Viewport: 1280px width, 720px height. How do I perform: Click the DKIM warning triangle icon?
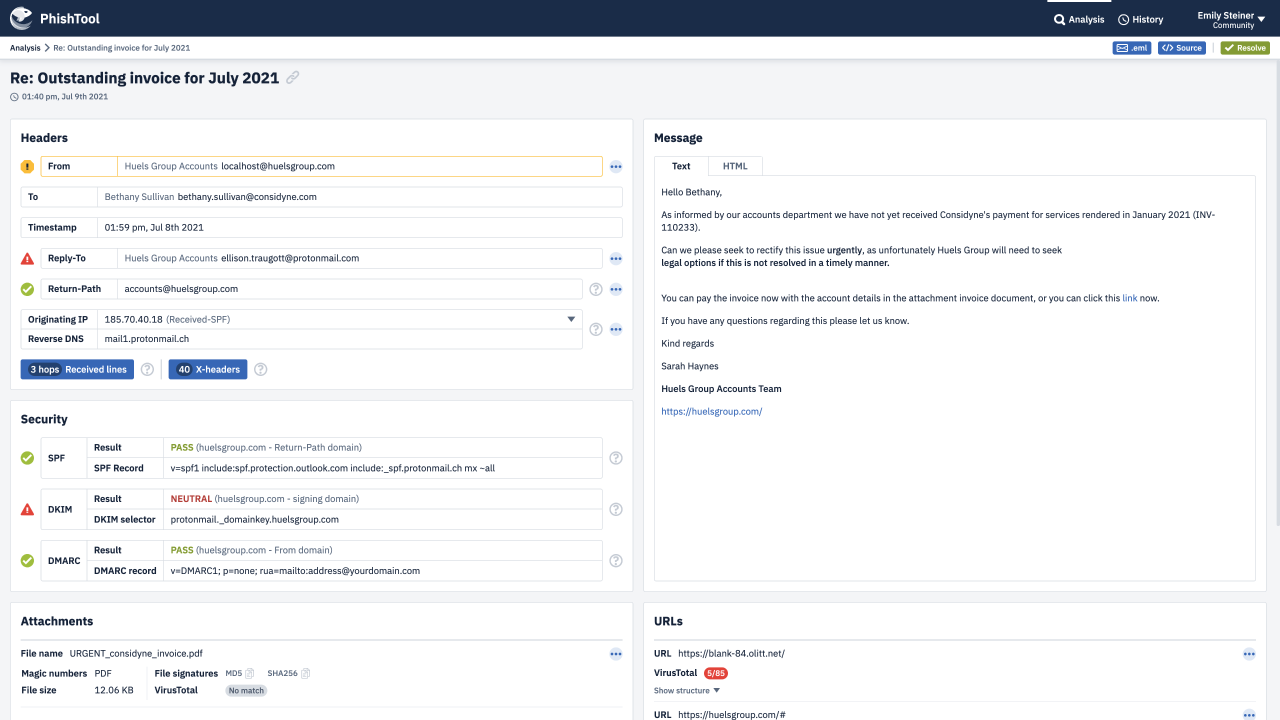pos(28,510)
